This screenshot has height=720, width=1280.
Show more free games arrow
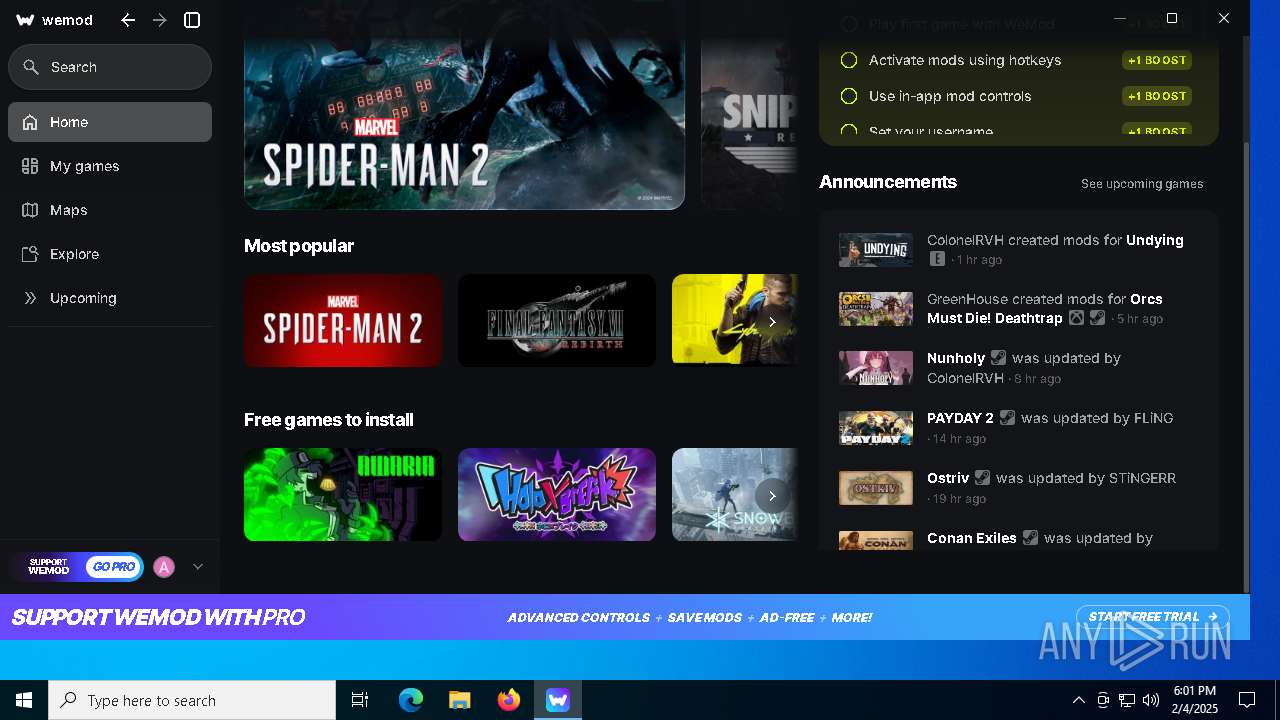[x=772, y=496]
